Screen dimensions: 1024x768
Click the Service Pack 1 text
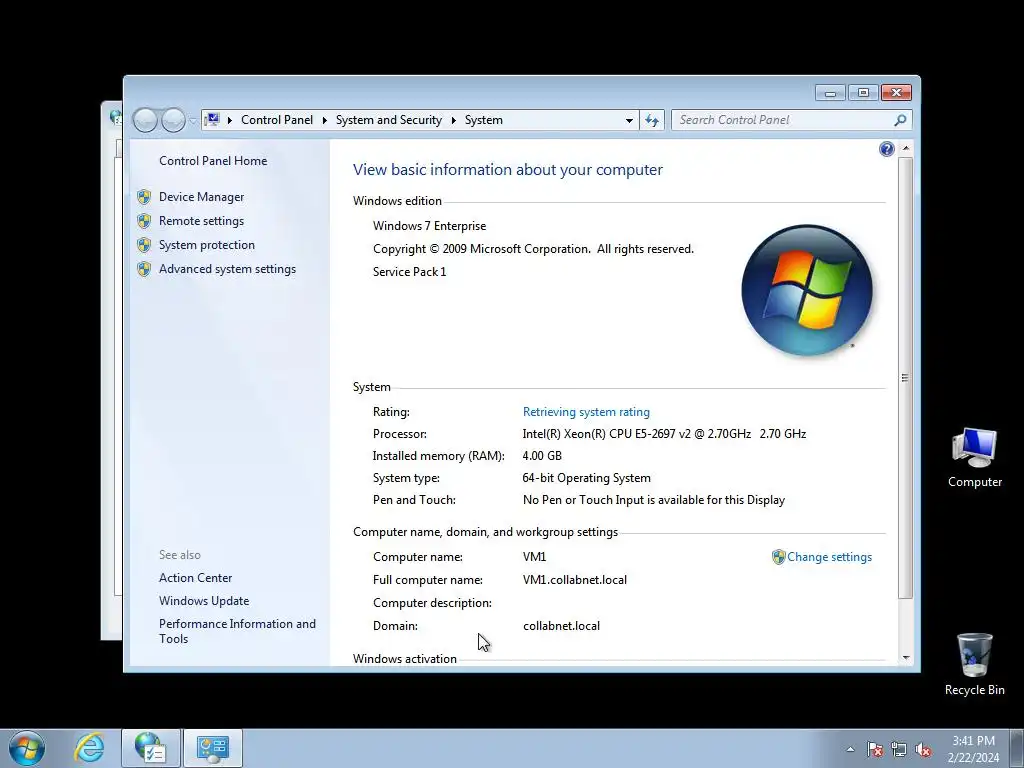click(x=409, y=272)
